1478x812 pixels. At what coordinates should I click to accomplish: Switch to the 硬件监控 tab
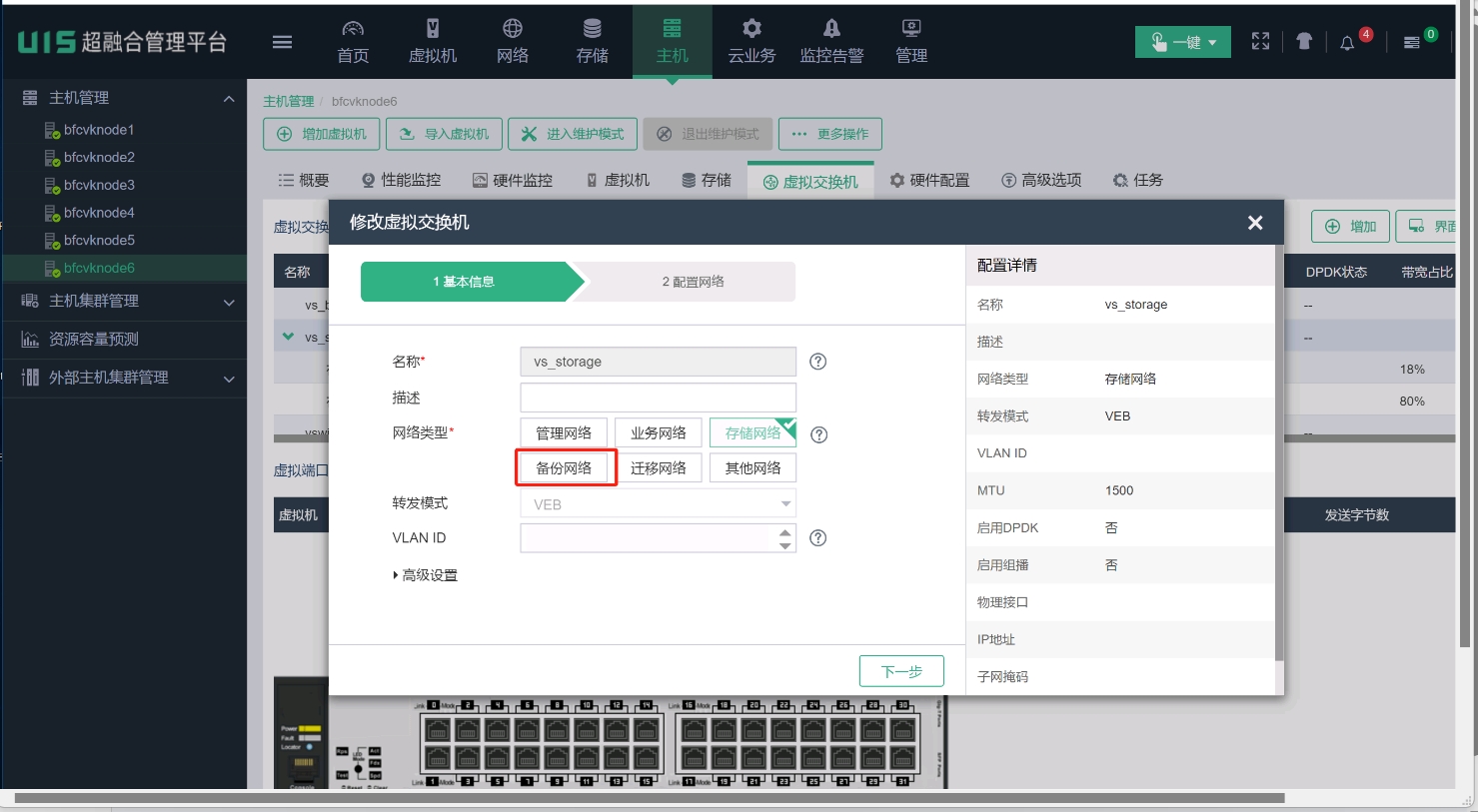pos(513,180)
